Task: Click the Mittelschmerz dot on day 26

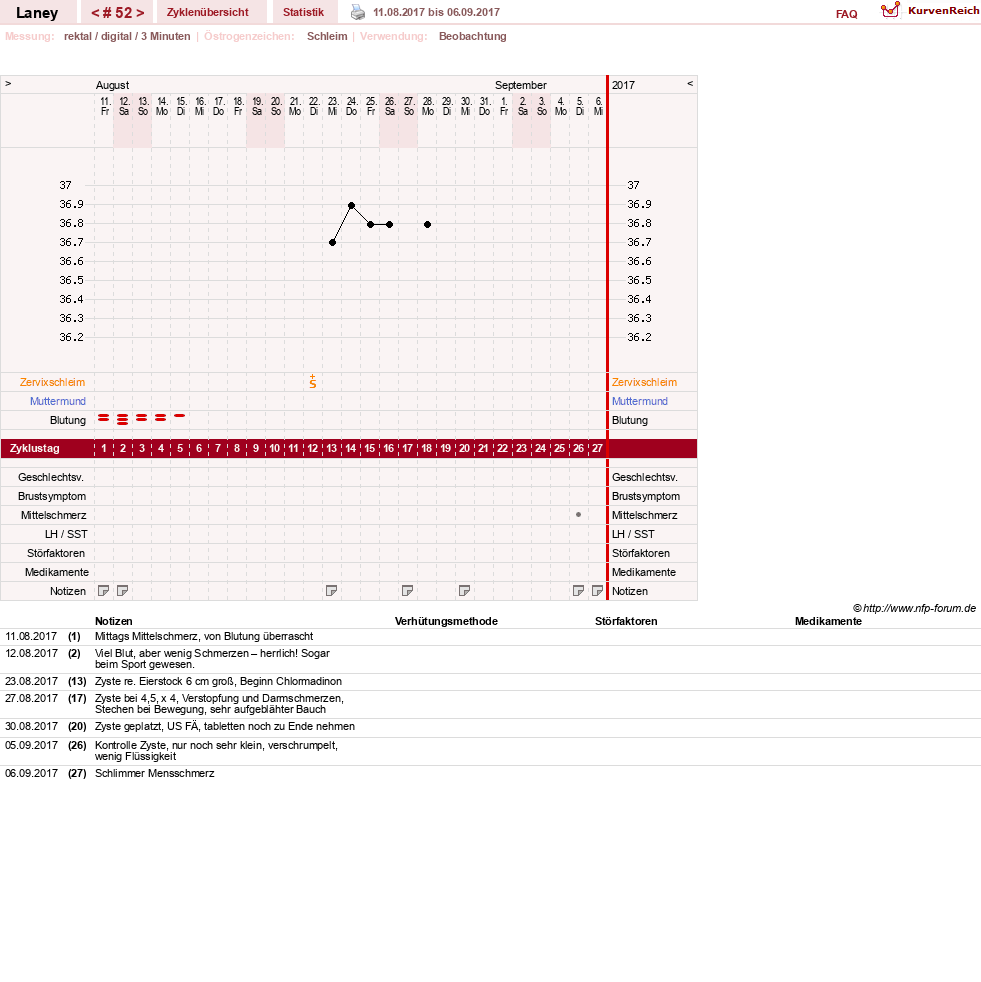Action: (x=578, y=515)
